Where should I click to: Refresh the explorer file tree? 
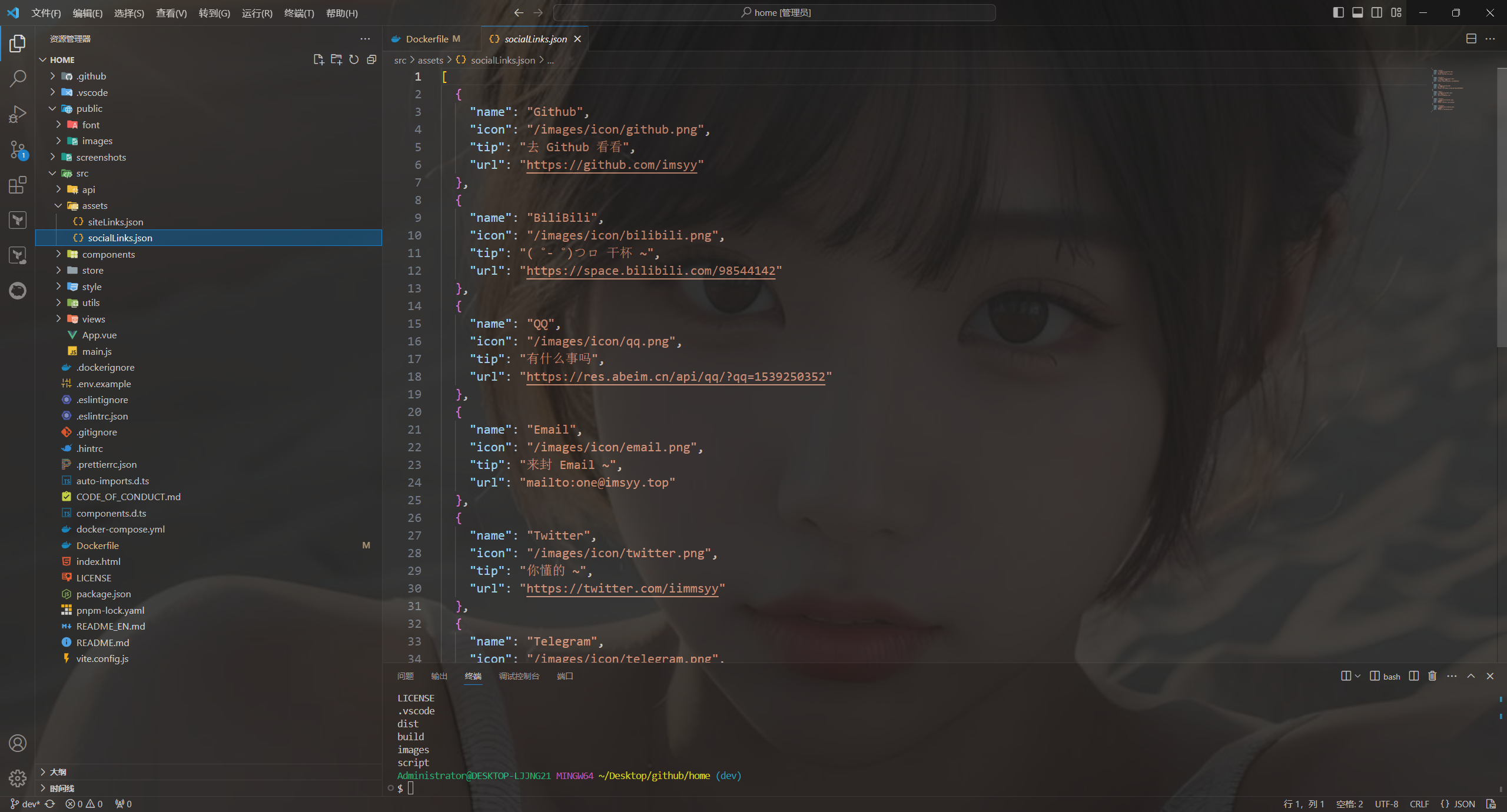pyautogui.click(x=354, y=59)
